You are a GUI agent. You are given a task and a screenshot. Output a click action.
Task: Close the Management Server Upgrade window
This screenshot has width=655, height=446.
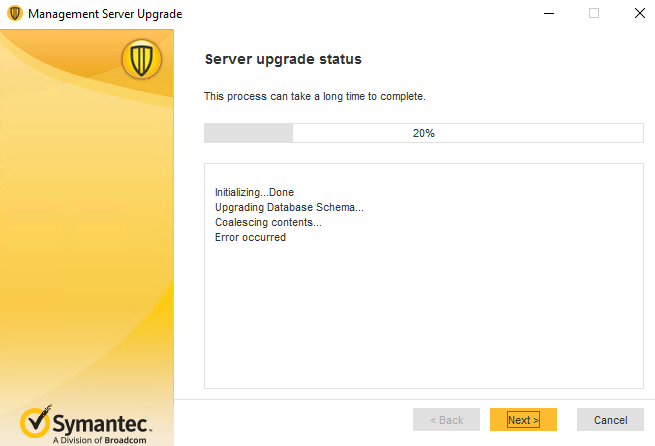tap(638, 14)
